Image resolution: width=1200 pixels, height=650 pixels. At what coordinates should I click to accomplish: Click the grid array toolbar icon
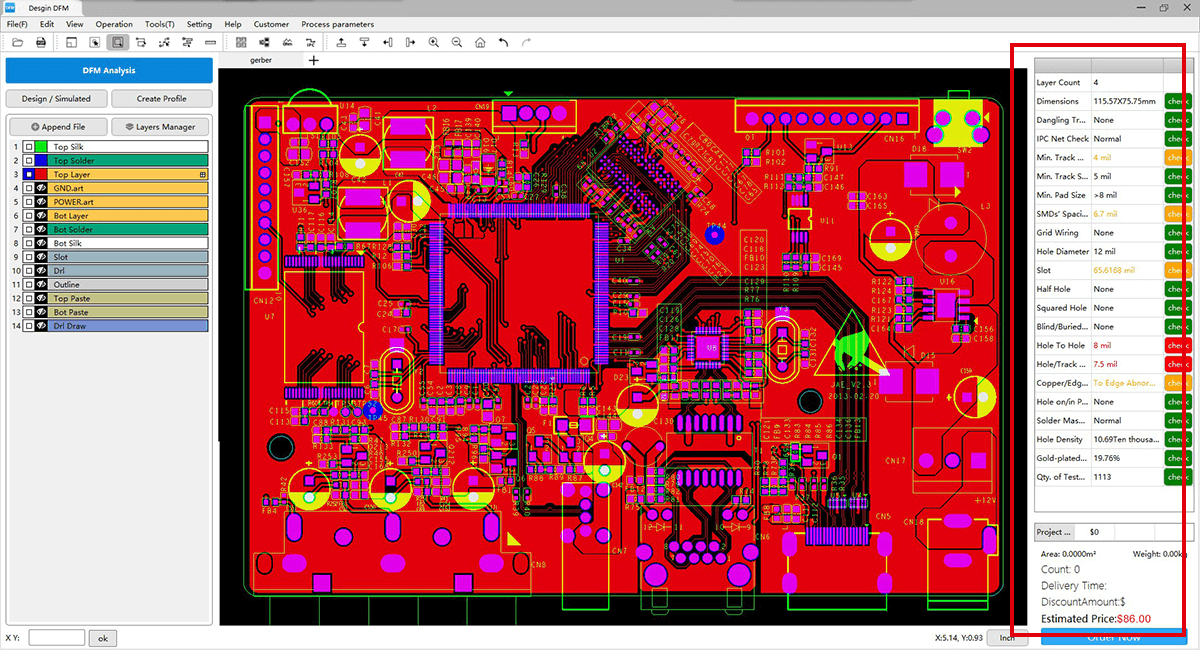click(241, 43)
